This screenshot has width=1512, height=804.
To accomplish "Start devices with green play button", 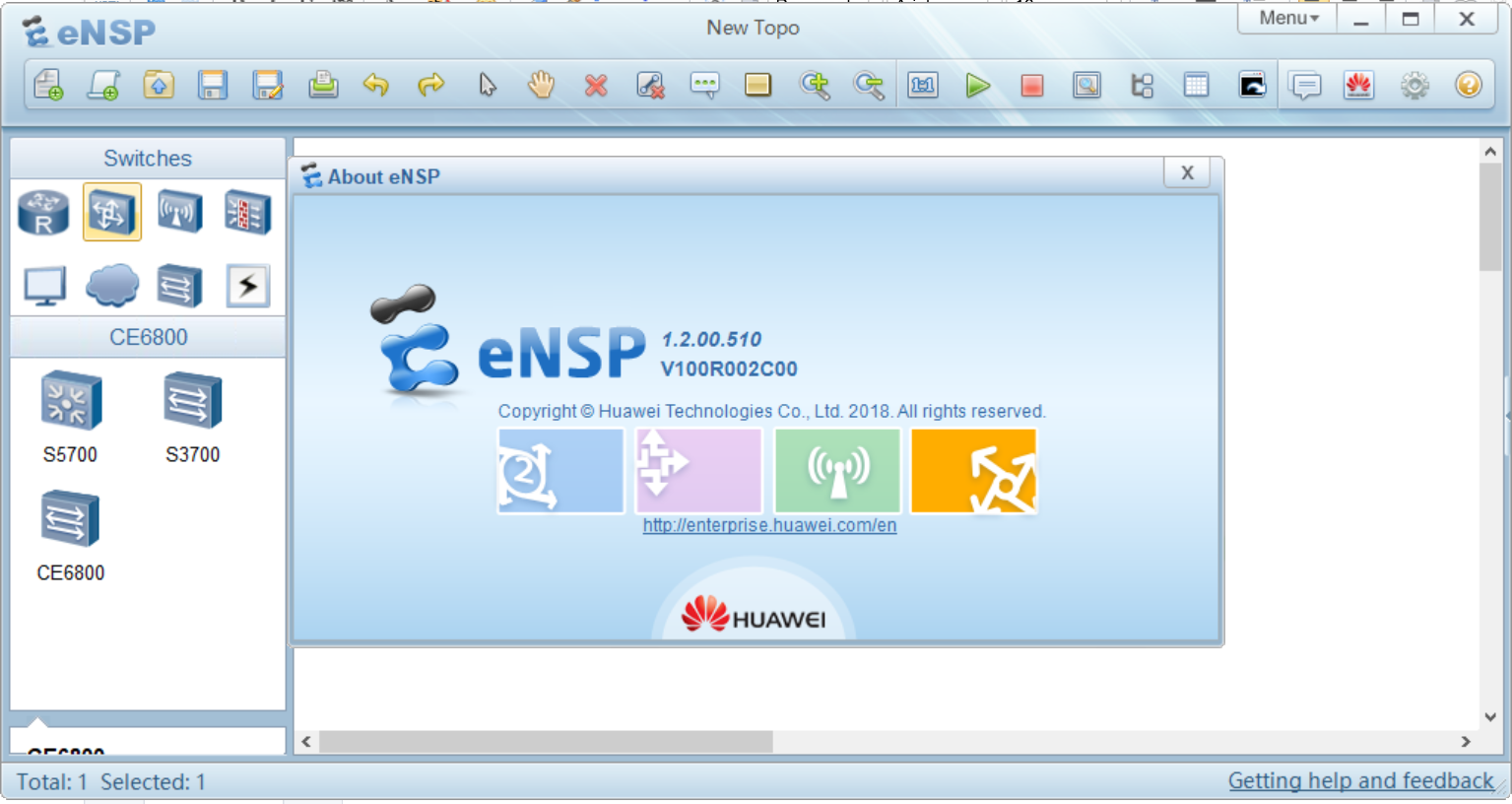I will click(977, 86).
